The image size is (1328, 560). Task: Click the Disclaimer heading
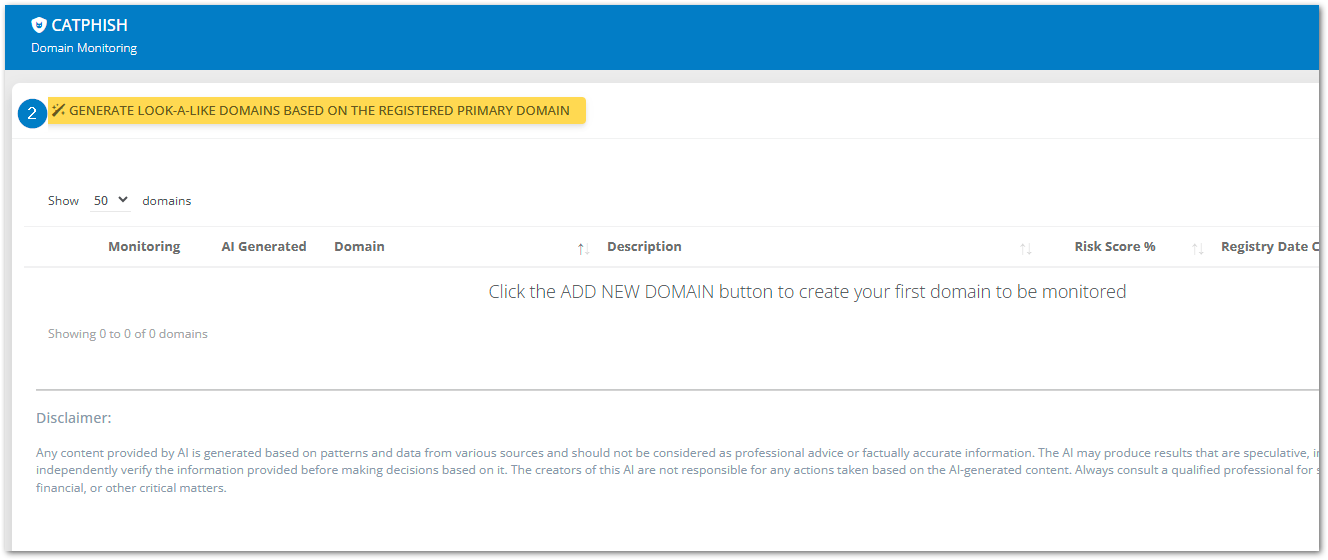click(x=74, y=418)
